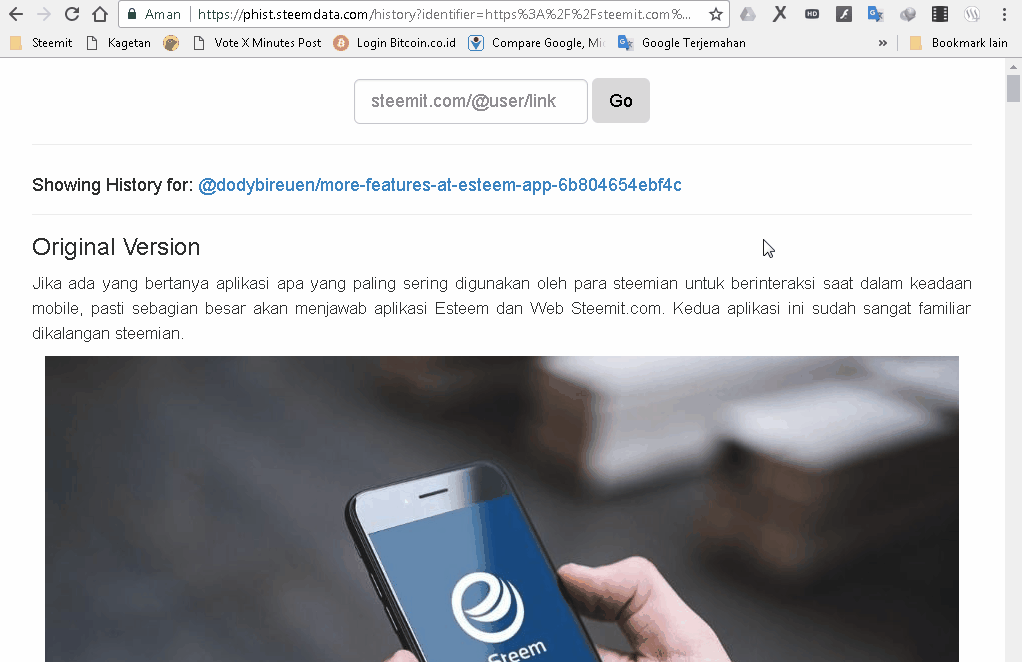Go to the browser home page
This screenshot has height=662, width=1022.
(x=100, y=14)
